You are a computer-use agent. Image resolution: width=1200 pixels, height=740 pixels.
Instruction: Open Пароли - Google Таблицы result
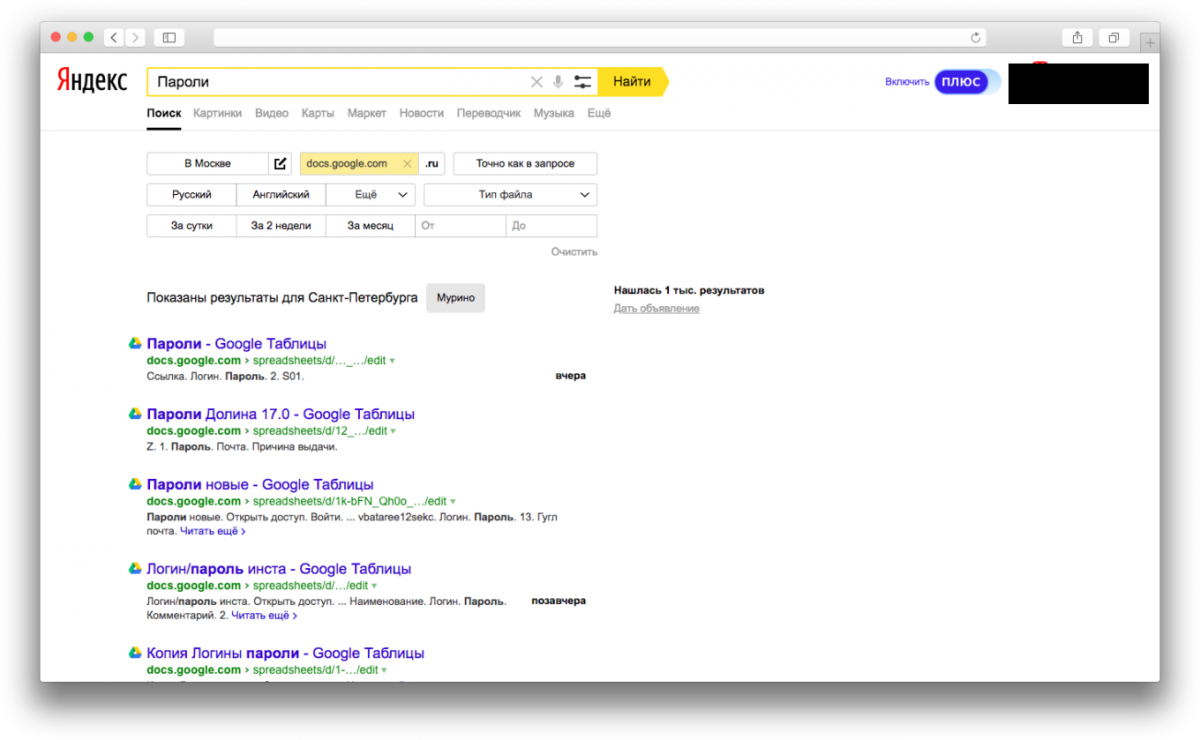click(x=236, y=344)
